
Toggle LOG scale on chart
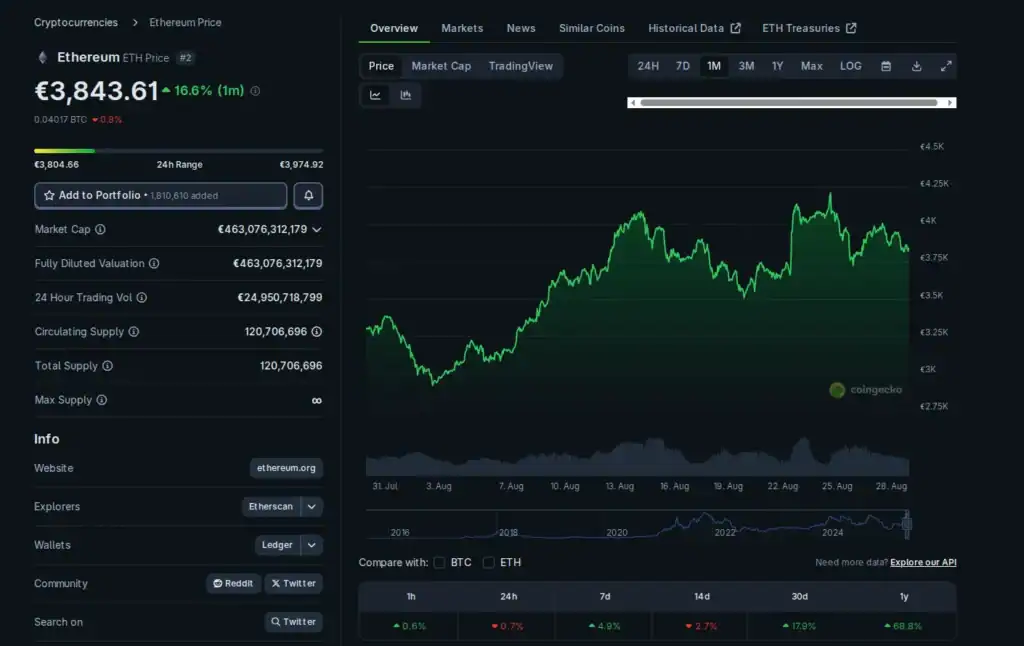point(851,66)
